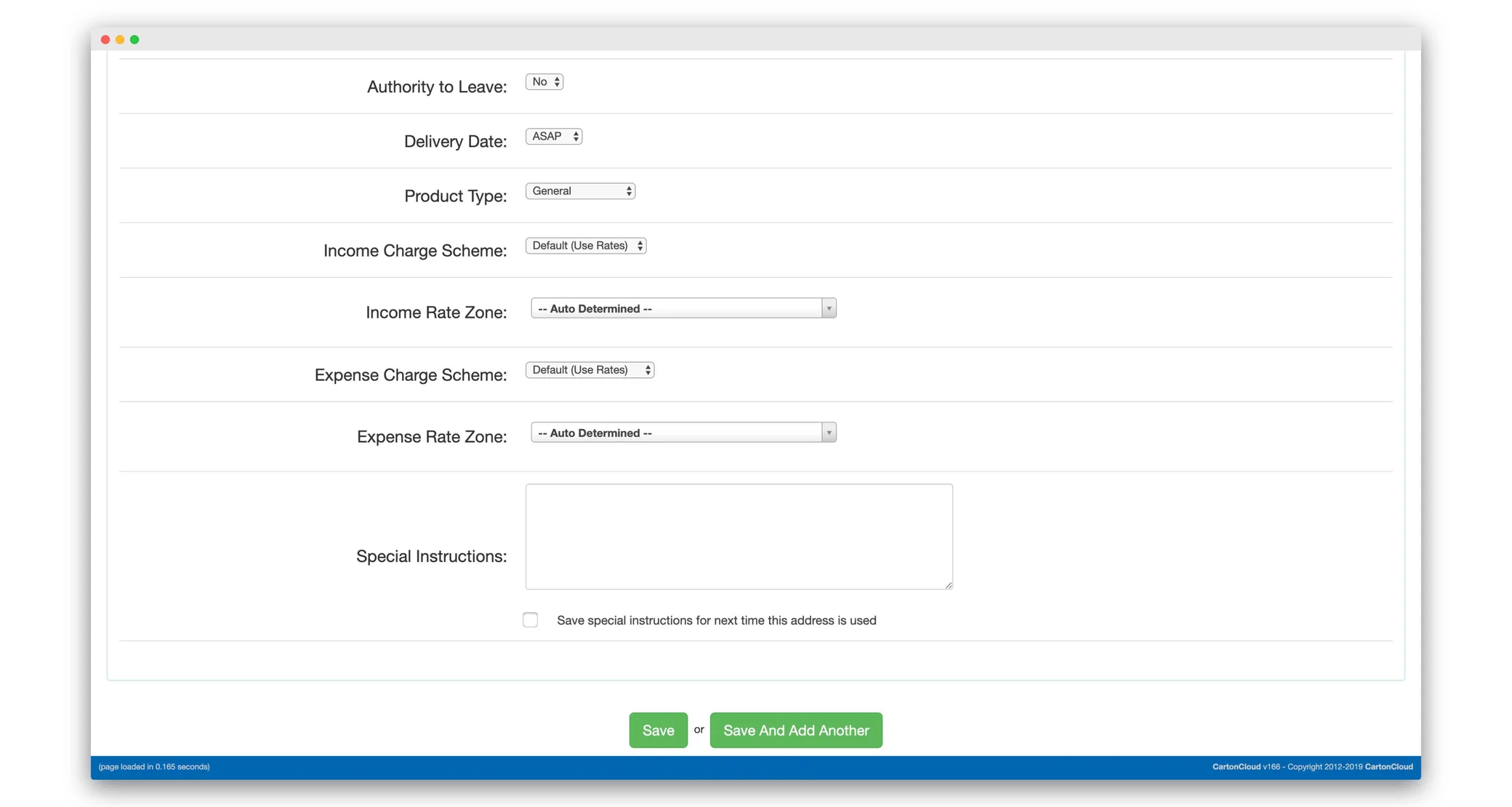Maximize the window using the green button
The image size is (1512, 807).
point(134,40)
